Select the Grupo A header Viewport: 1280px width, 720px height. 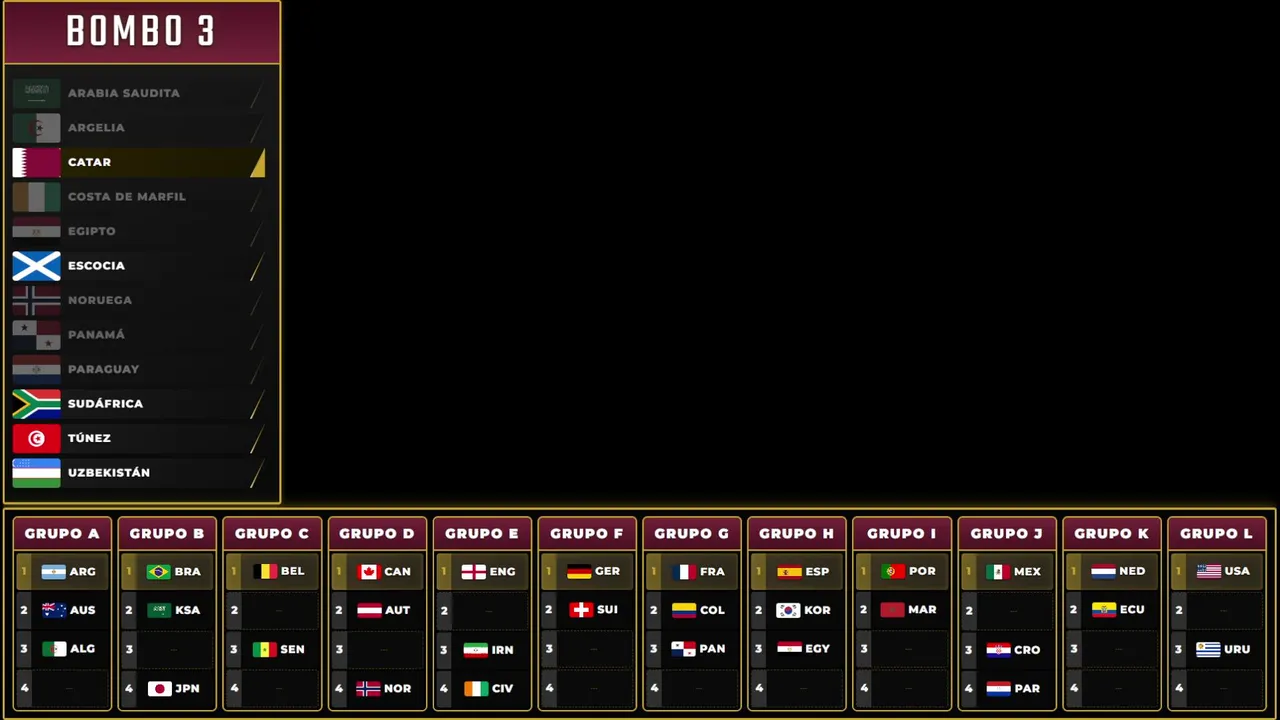pos(62,533)
